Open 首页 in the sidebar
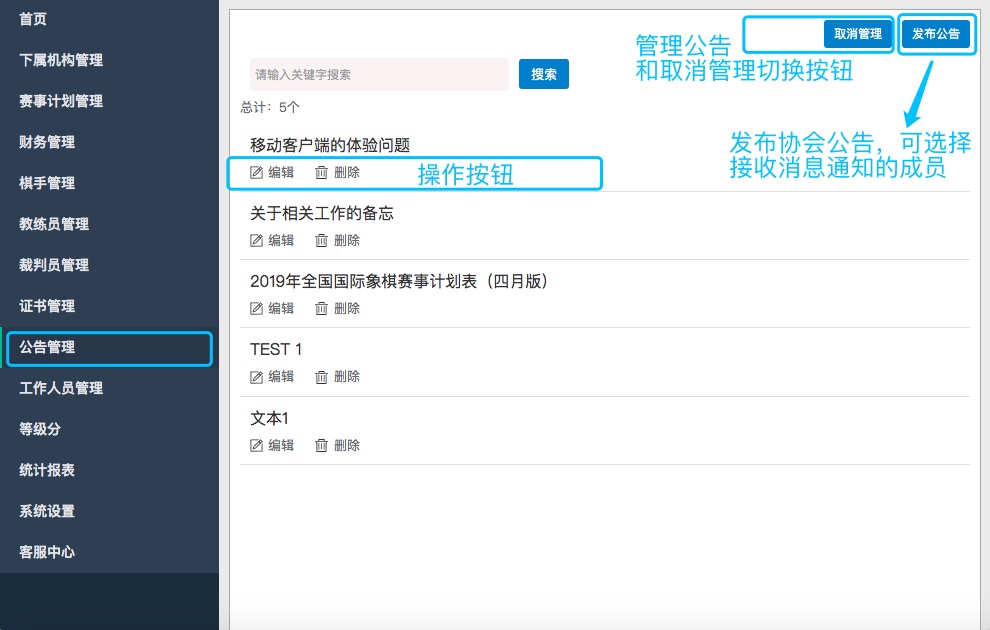This screenshot has height=630, width=990. (33, 19)
